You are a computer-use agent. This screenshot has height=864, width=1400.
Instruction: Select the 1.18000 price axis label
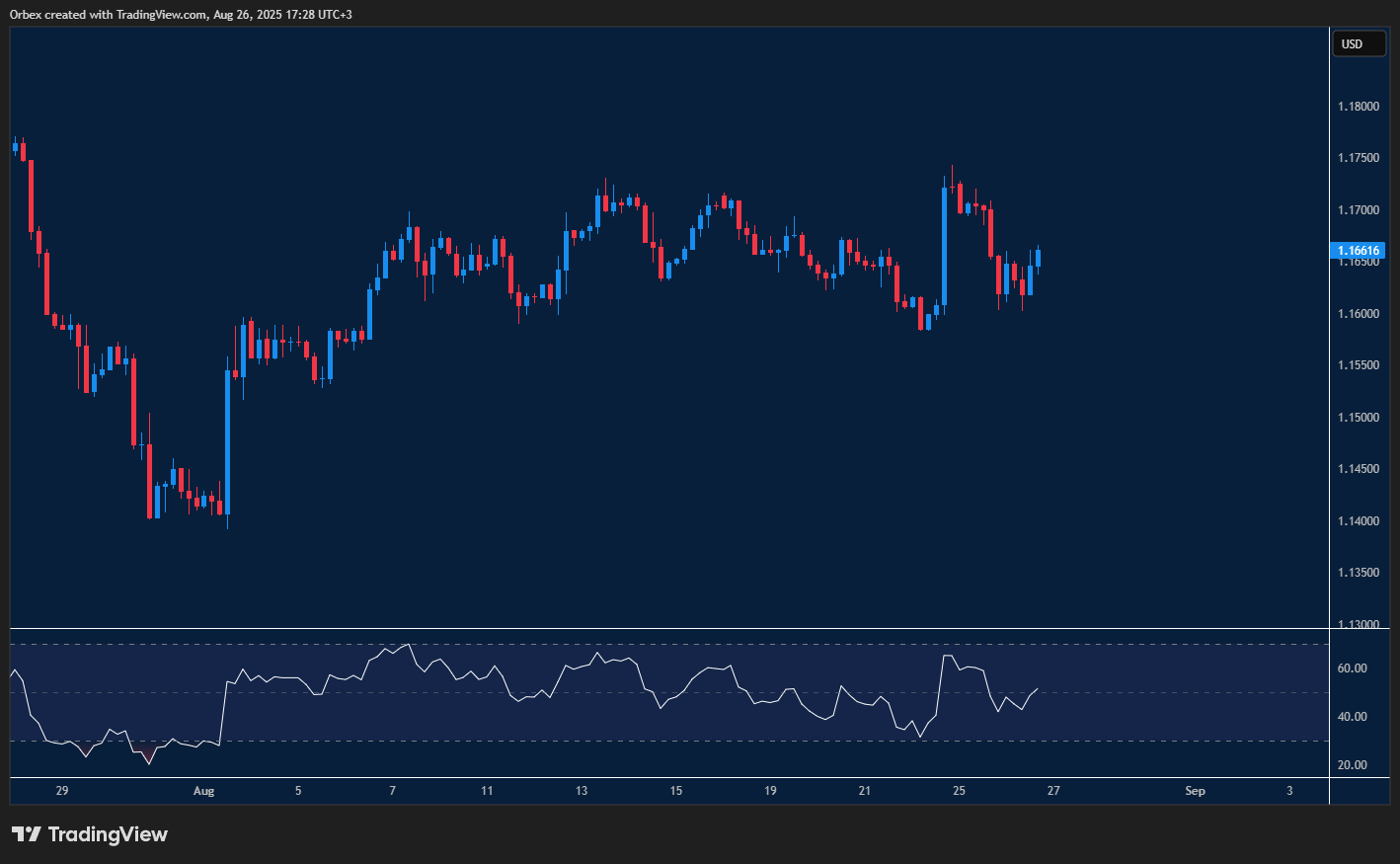[1359, 107]
